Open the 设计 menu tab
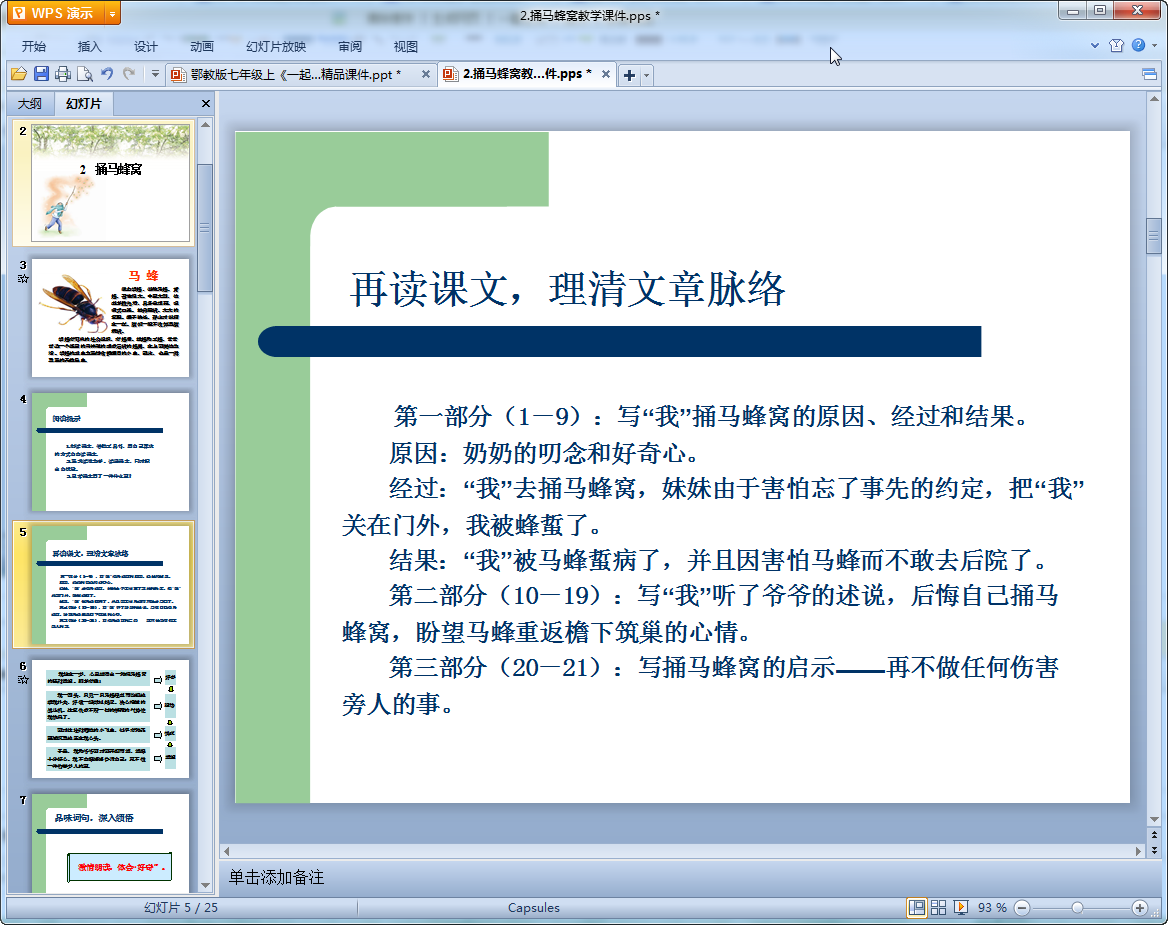 tap(145, 46)
